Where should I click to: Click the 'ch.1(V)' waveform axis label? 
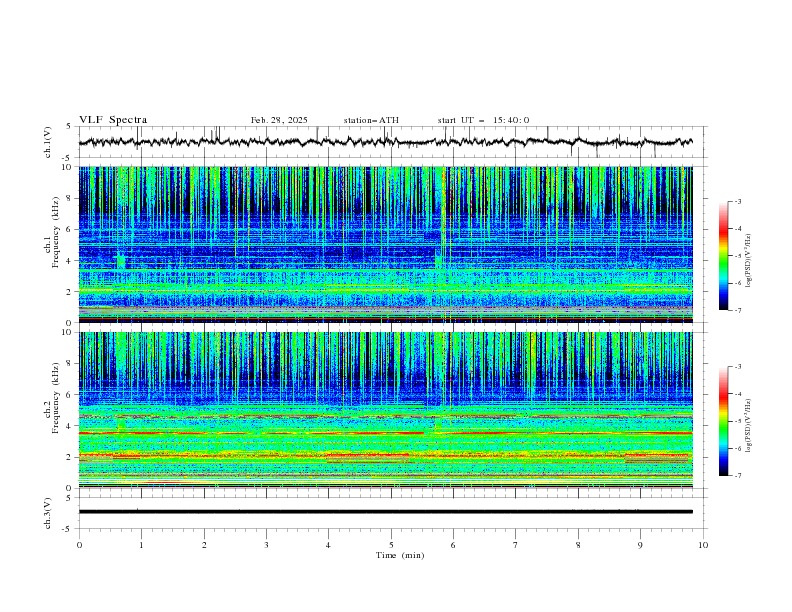click(x=48, y=142)
